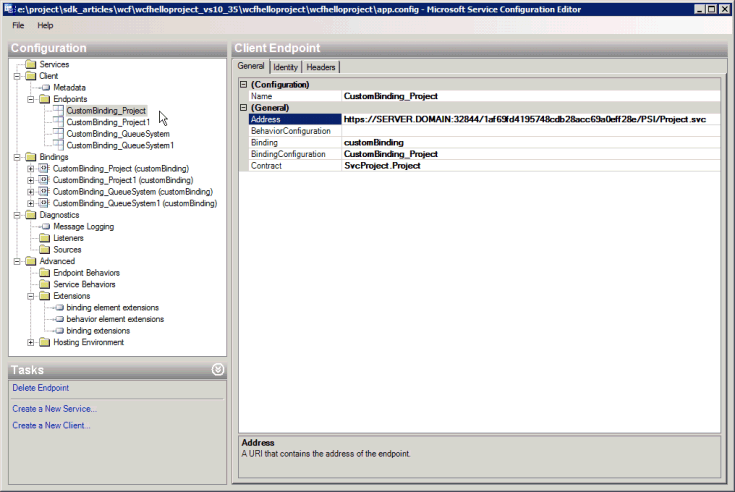This screenshot has width=735, height=492.
Task: Select the Metadata tree item label
Action: (x=69, y=88)
